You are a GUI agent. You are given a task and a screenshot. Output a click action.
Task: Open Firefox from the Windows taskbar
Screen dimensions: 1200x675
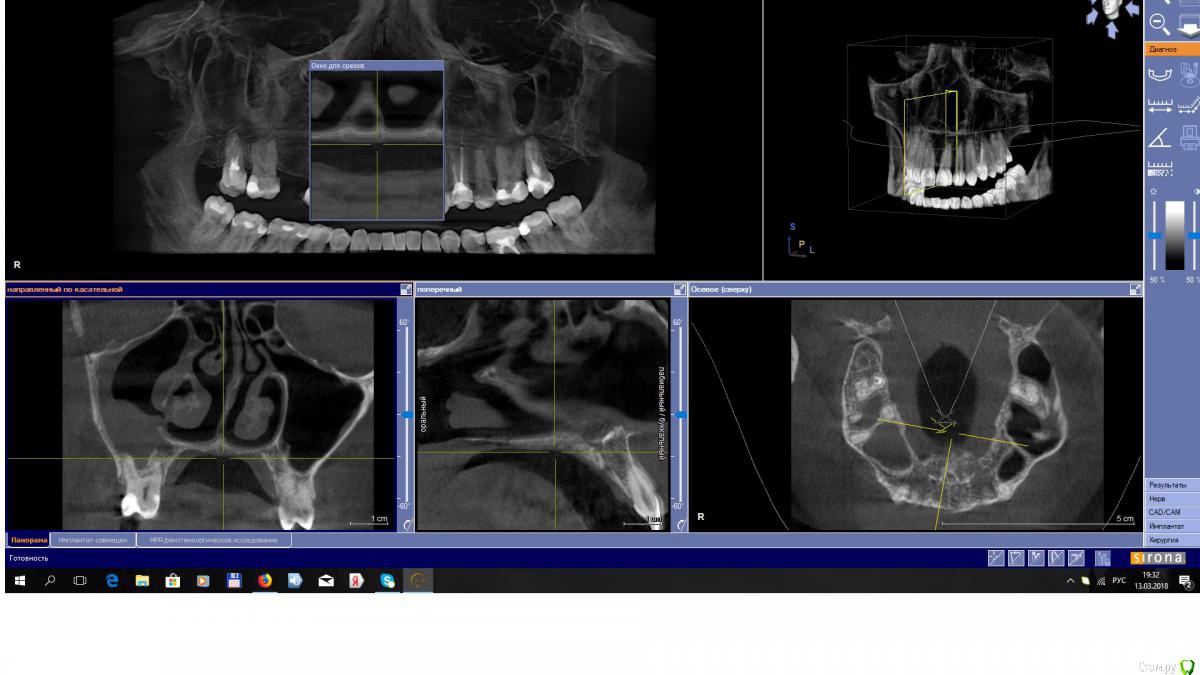264,580
